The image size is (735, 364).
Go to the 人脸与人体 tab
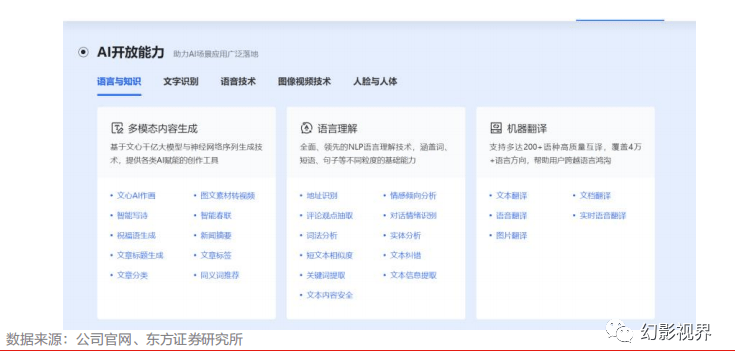tap(375, 81)
